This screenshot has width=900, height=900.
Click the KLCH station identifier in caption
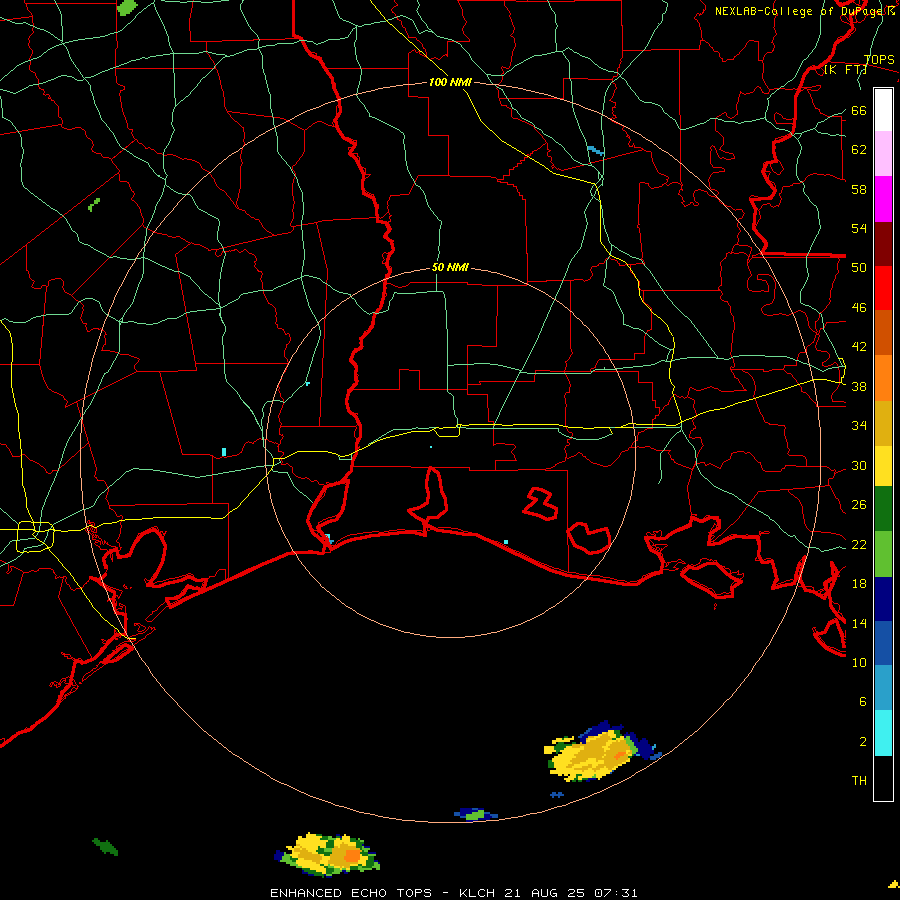click(478, 893)
